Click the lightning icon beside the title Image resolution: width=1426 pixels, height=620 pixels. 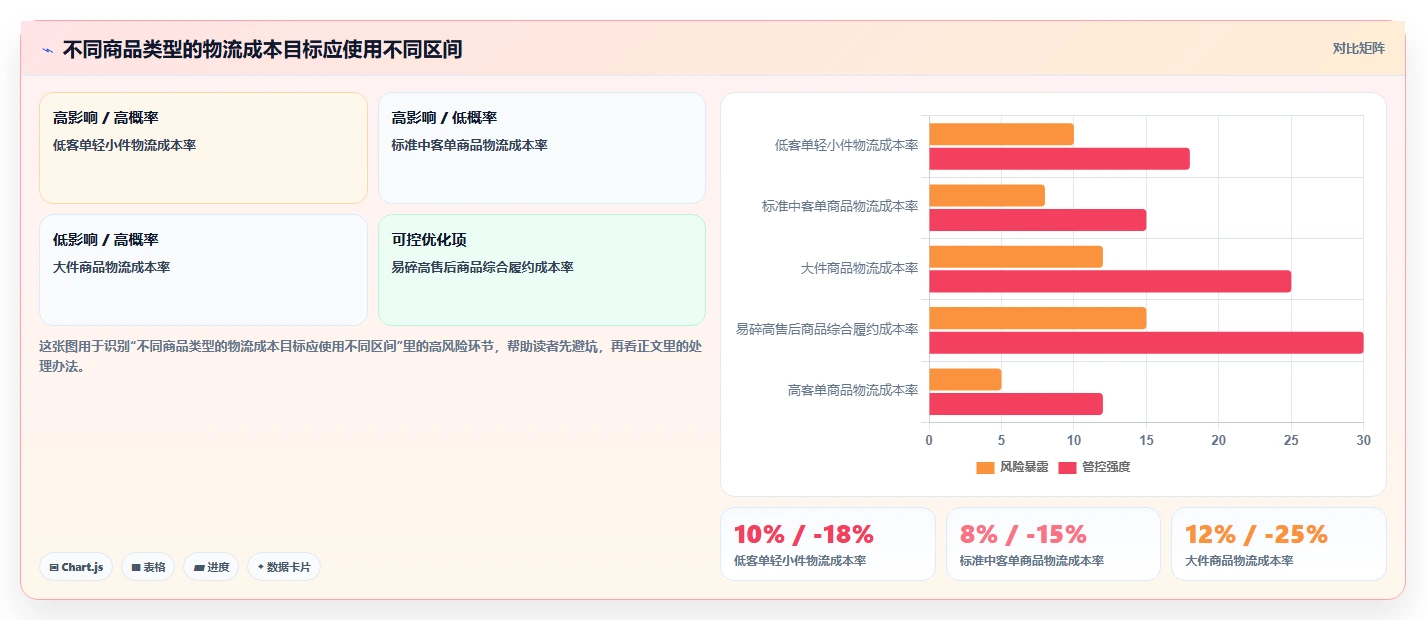tap(48, 50)
